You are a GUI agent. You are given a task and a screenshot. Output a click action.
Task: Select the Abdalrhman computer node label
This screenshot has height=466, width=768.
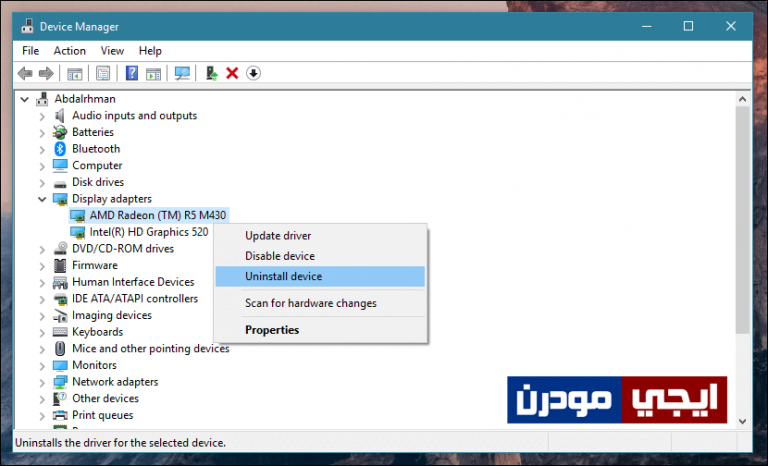[x=85, y=98]
